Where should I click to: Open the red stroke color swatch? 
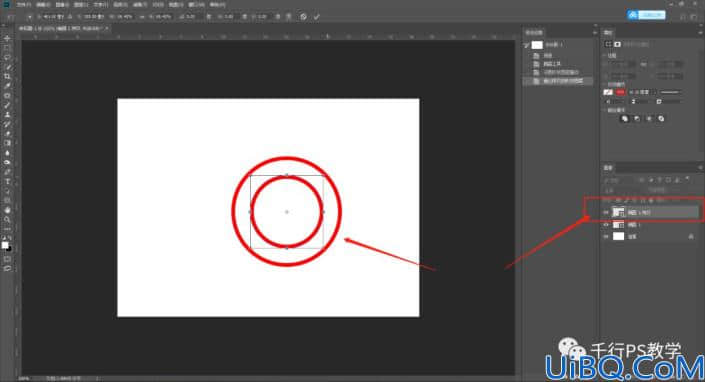point(620,92)
